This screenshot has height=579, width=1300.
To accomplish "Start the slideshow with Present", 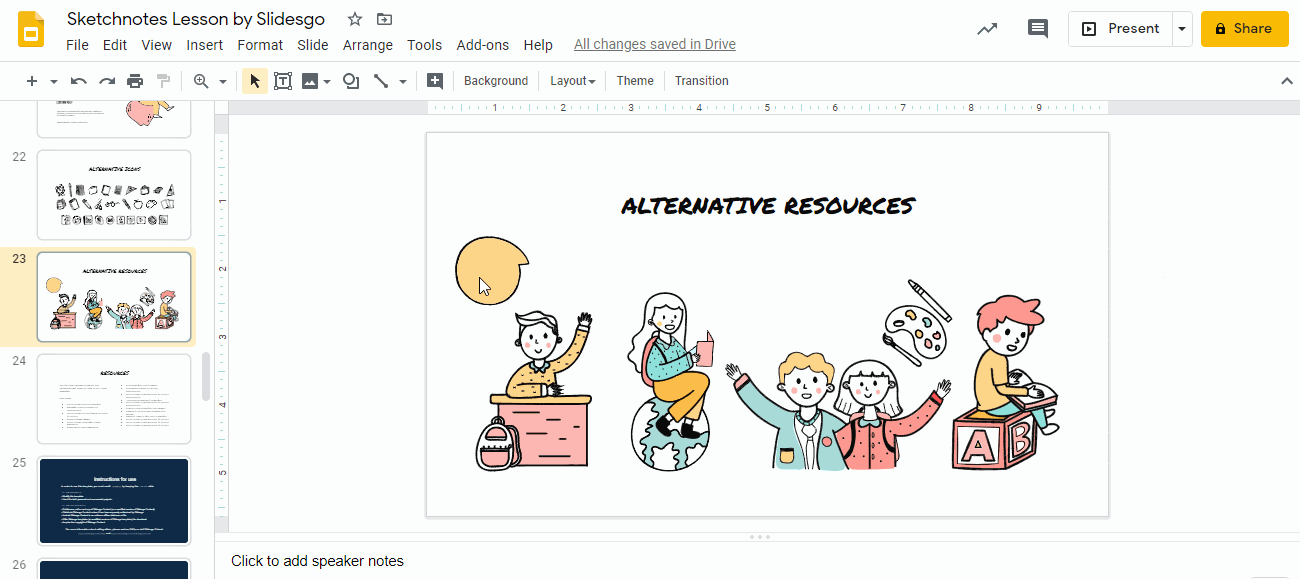I will pyautogui.click(x=1121, y=29).
